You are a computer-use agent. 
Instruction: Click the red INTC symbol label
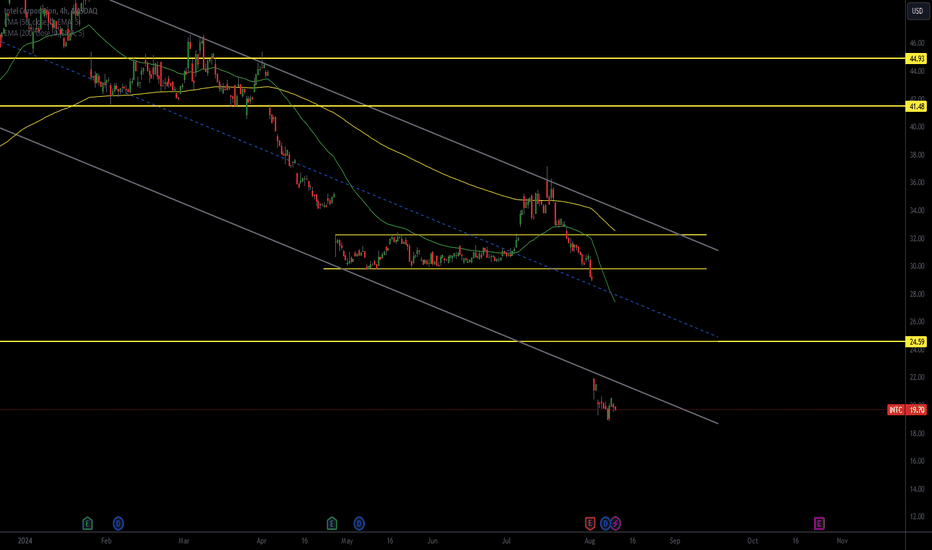(x=896, y=410)
